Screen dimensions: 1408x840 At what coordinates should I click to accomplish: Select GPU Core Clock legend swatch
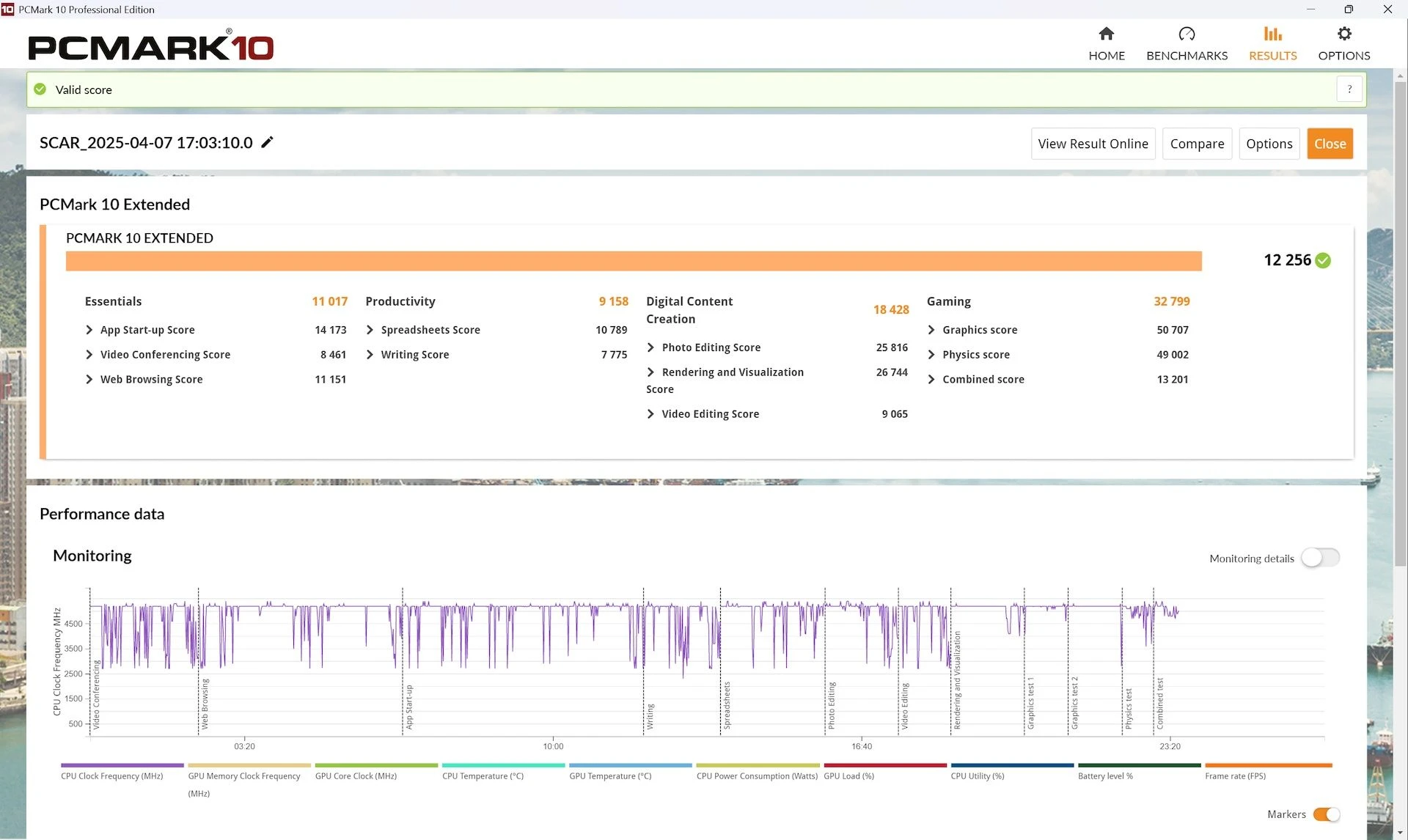(x=376, y=765)
